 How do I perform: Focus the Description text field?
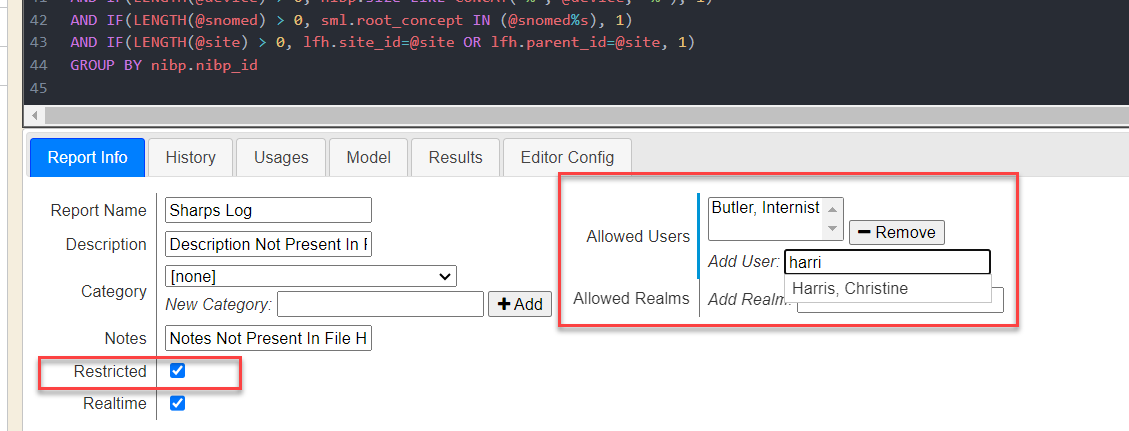[x=268, y=244]
